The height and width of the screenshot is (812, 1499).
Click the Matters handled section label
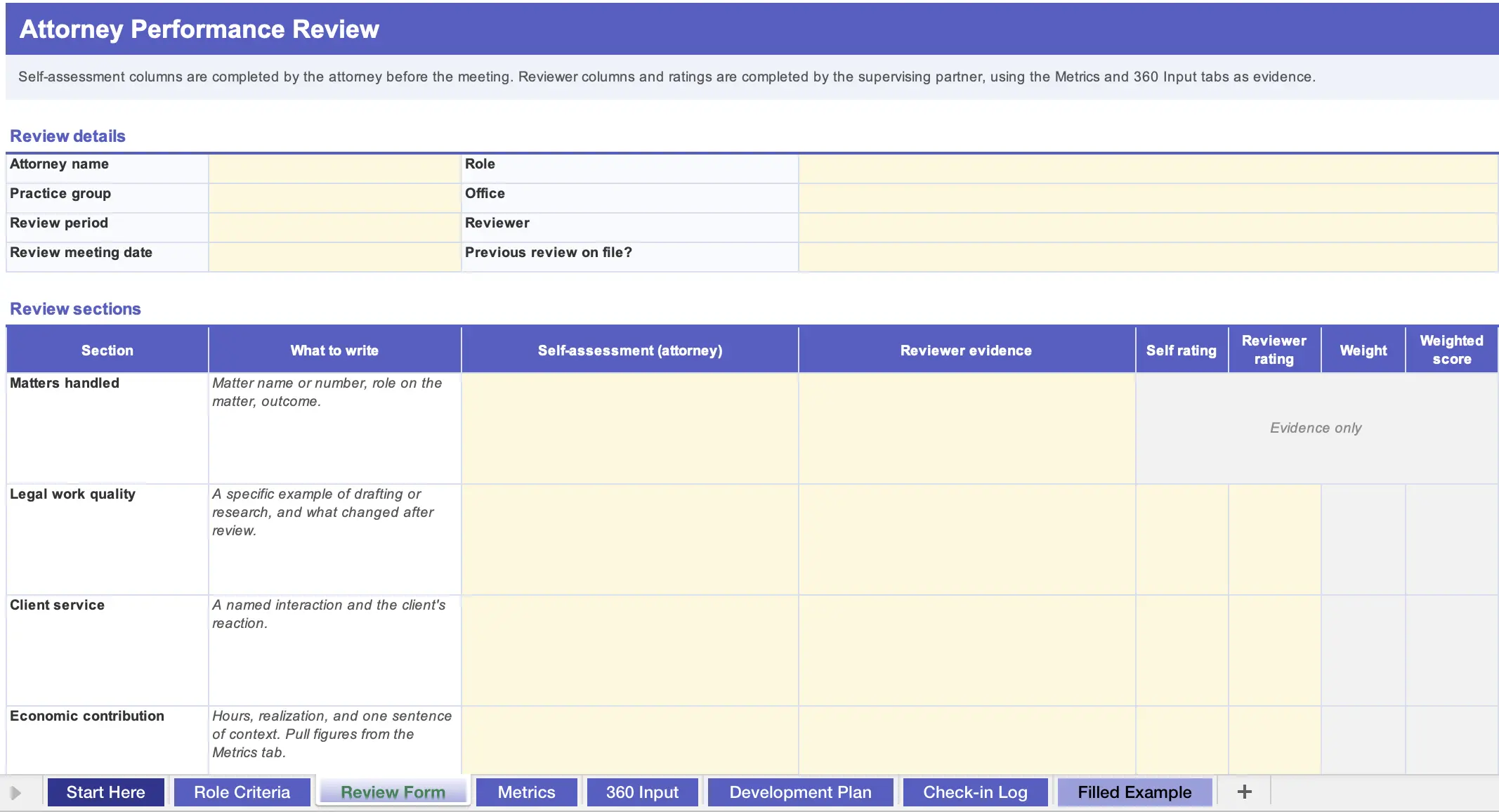click(x=65, y=383)
